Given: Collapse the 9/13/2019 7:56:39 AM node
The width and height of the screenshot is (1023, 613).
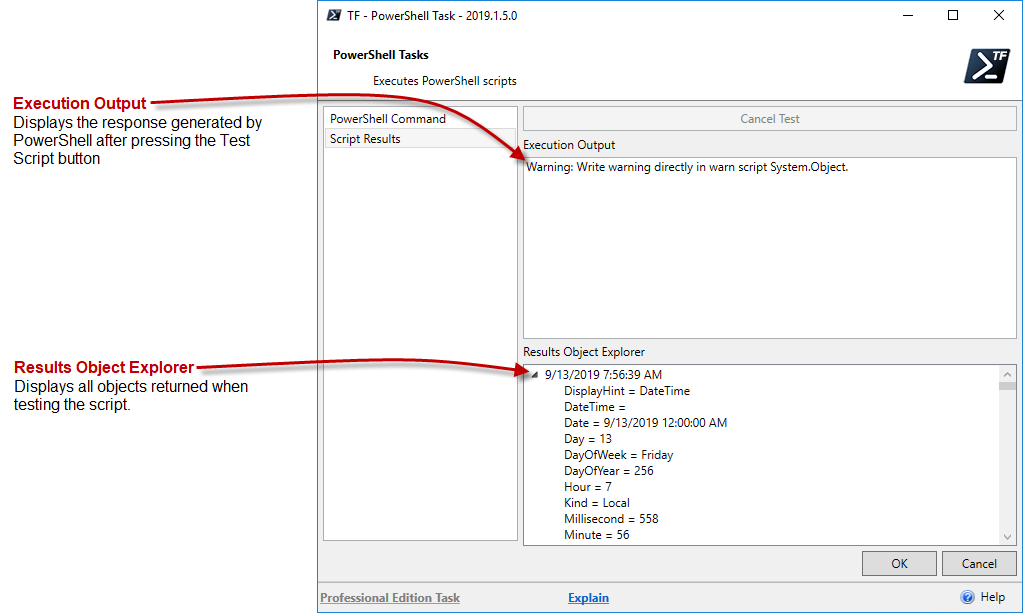Looking at the screenshot, I should click(534, 375).
